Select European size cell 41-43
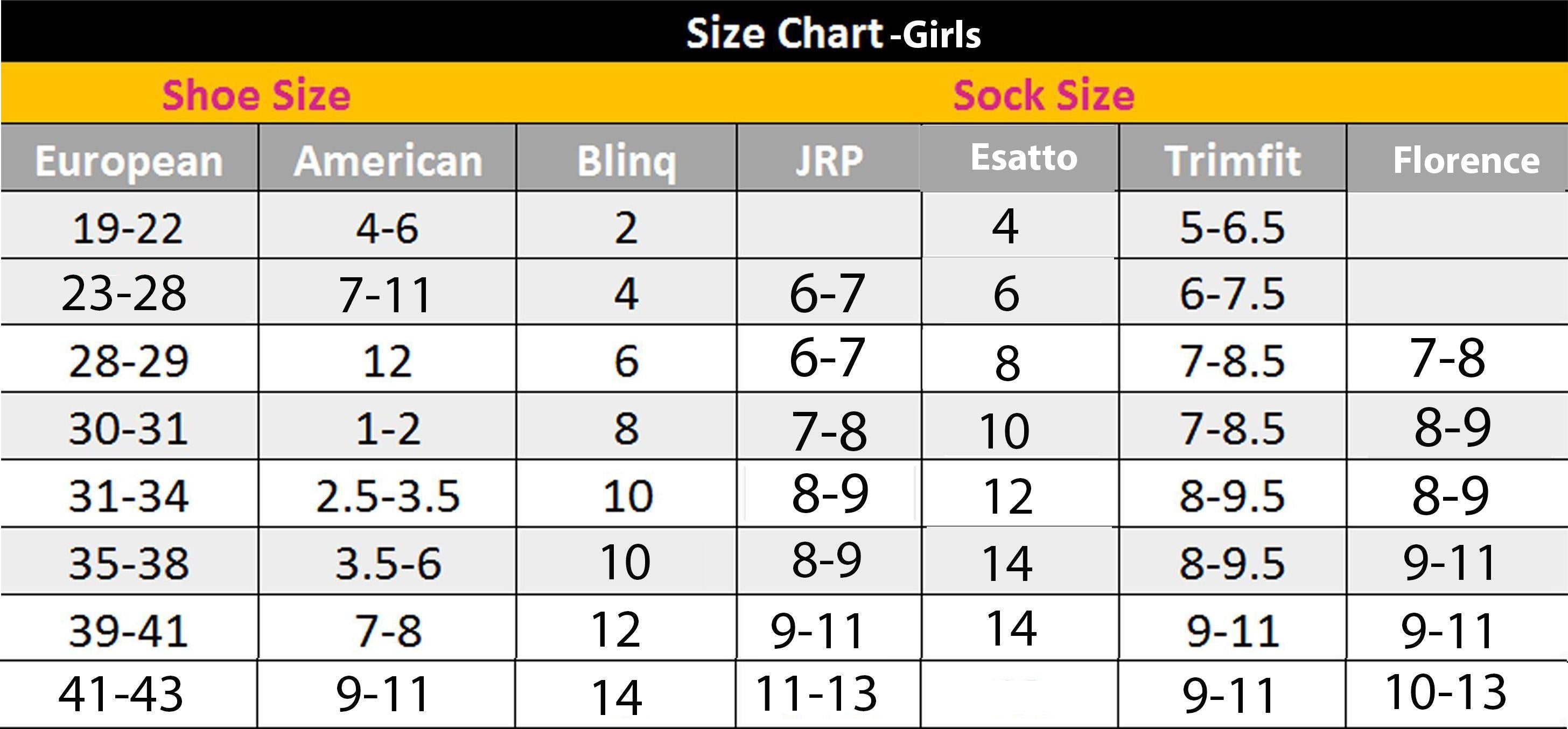 tap(121, 693)
